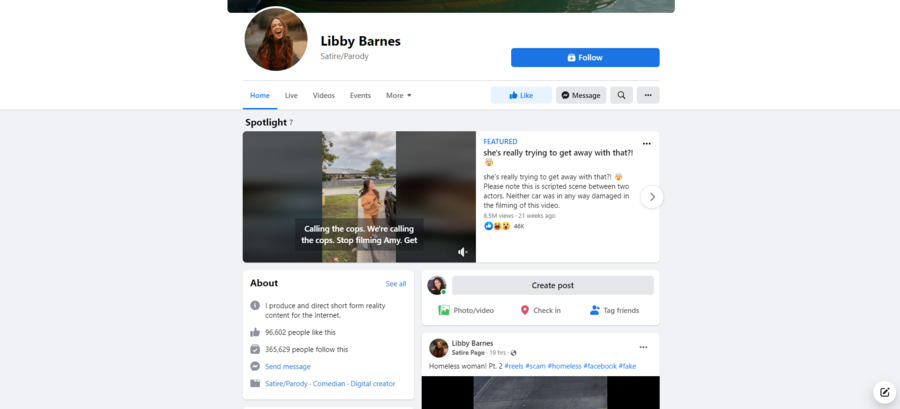Click the new message compose icon
Image resolution: width=900 pixels, height=409 pixels.
point(885,392)
